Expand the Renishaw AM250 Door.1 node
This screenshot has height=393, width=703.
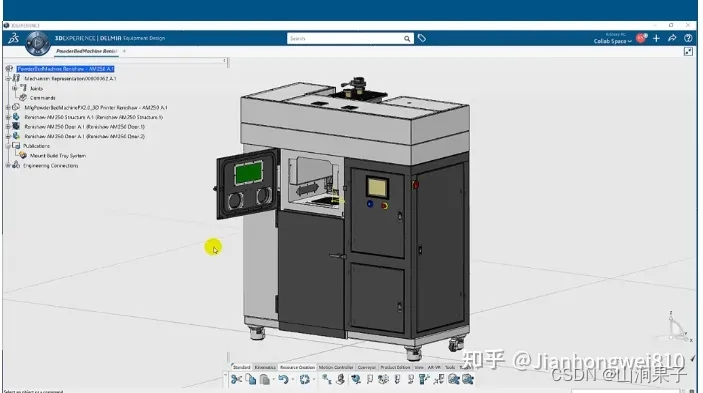8,127
